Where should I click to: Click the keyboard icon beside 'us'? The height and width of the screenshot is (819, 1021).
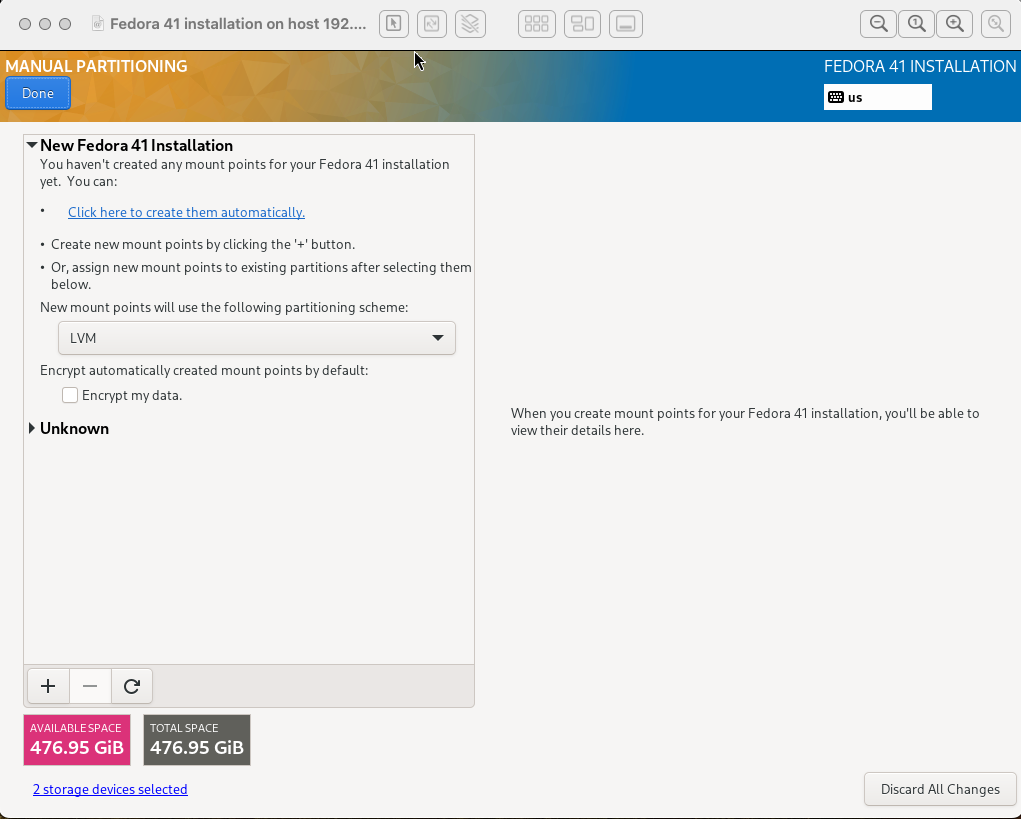click(x=836, y=97)
